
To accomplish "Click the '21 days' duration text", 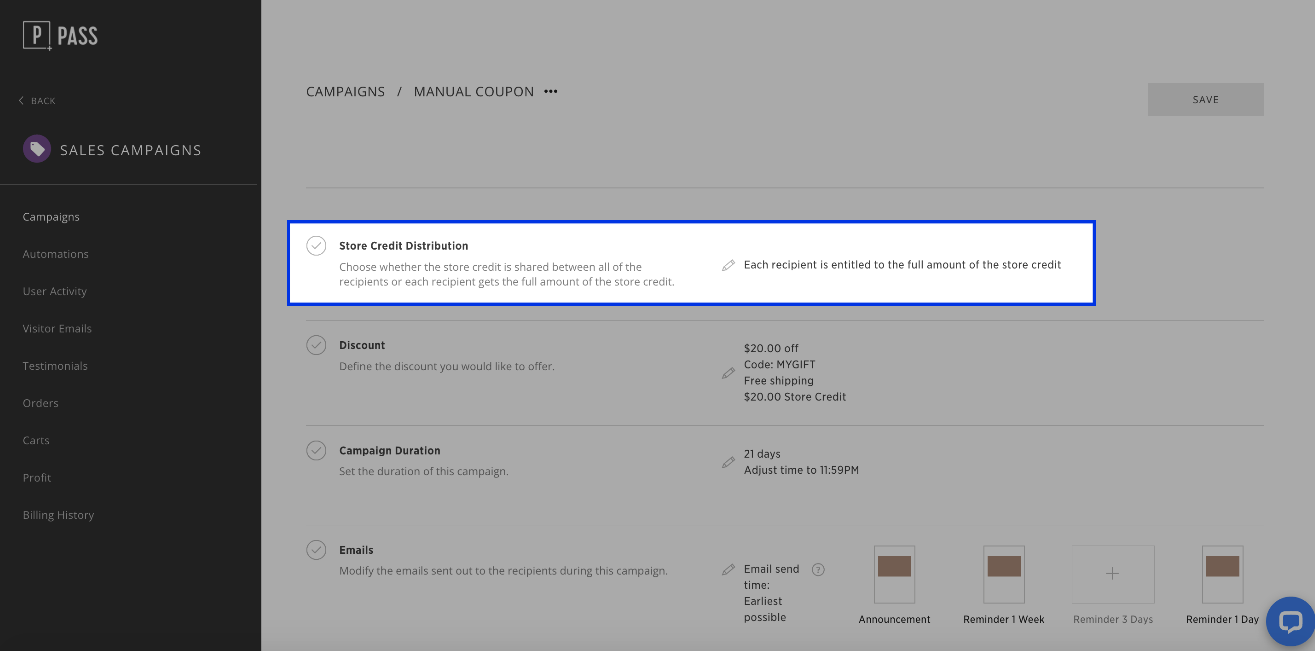I will 762,454.
